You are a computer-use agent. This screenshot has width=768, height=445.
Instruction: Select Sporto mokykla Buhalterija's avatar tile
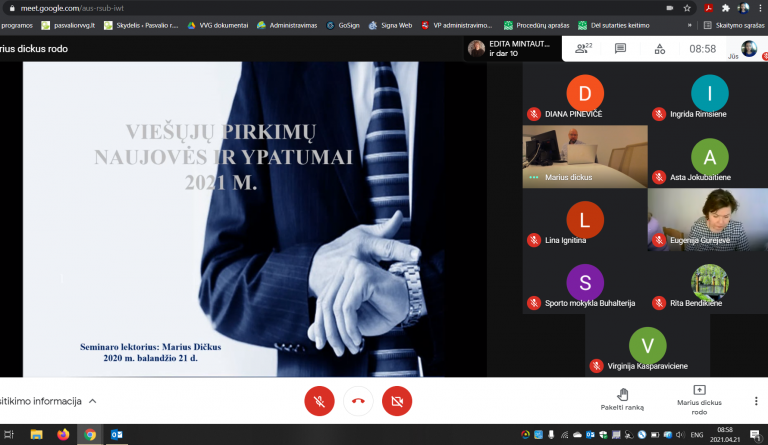tap(585, 282)
